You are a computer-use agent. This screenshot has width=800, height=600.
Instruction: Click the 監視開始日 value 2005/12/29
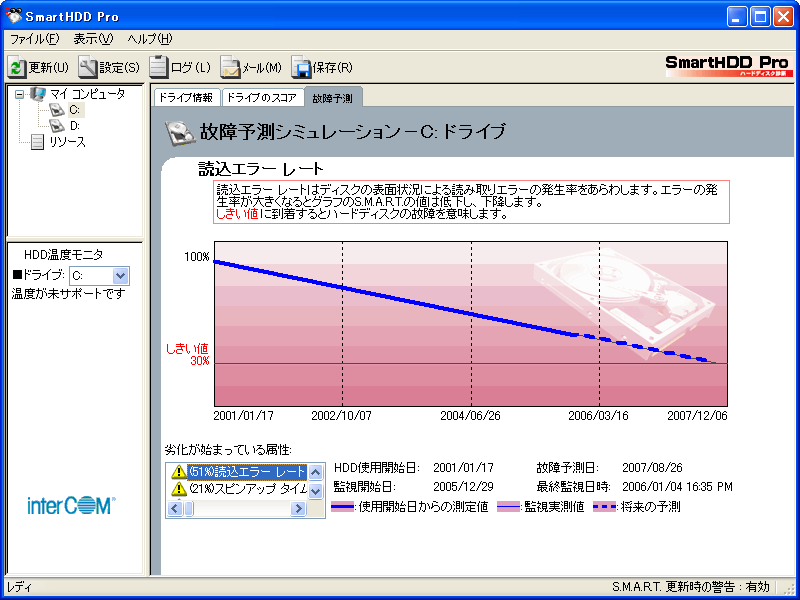coord(463,487)
